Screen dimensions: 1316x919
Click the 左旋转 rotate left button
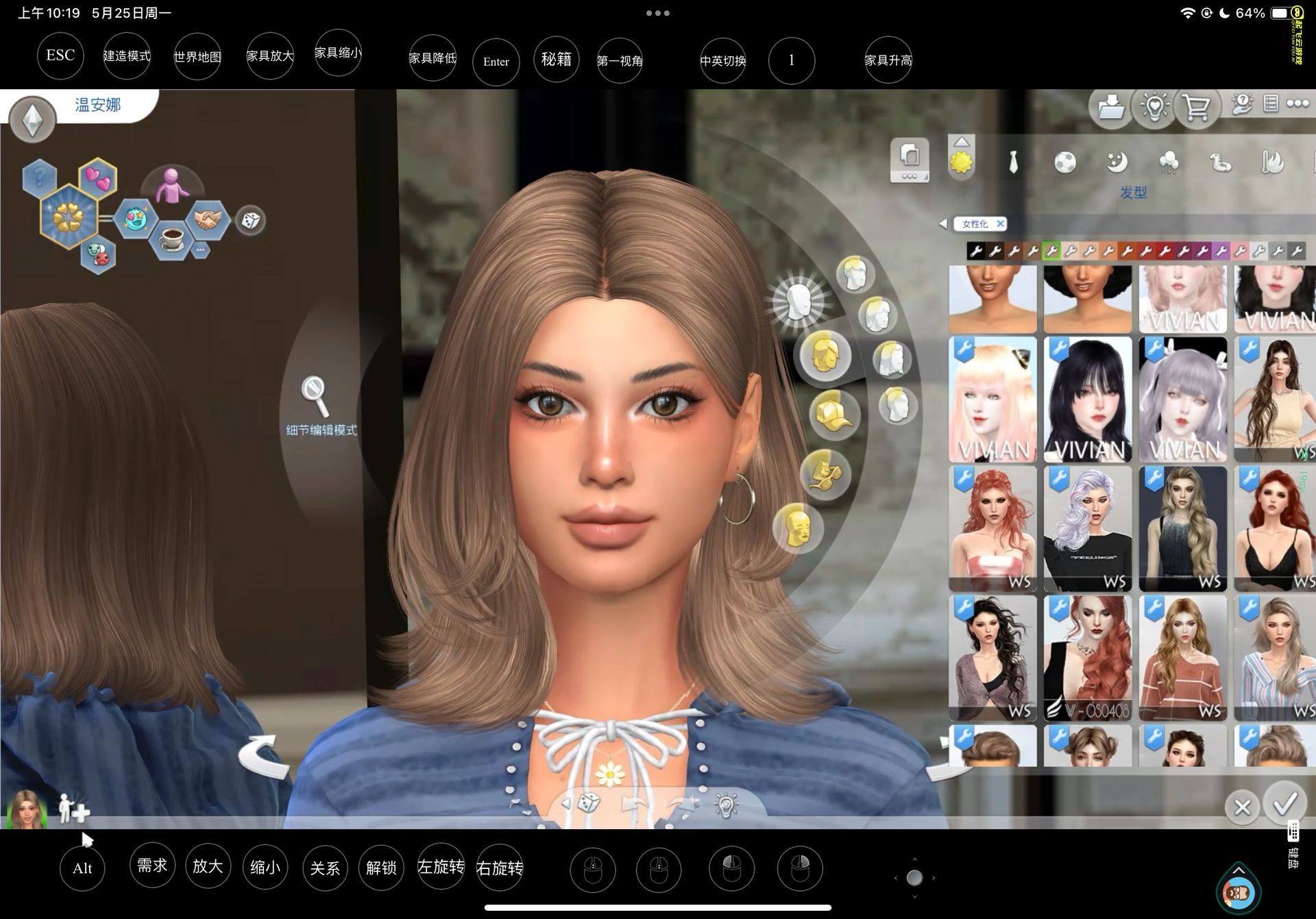click(x=441, y=867)
